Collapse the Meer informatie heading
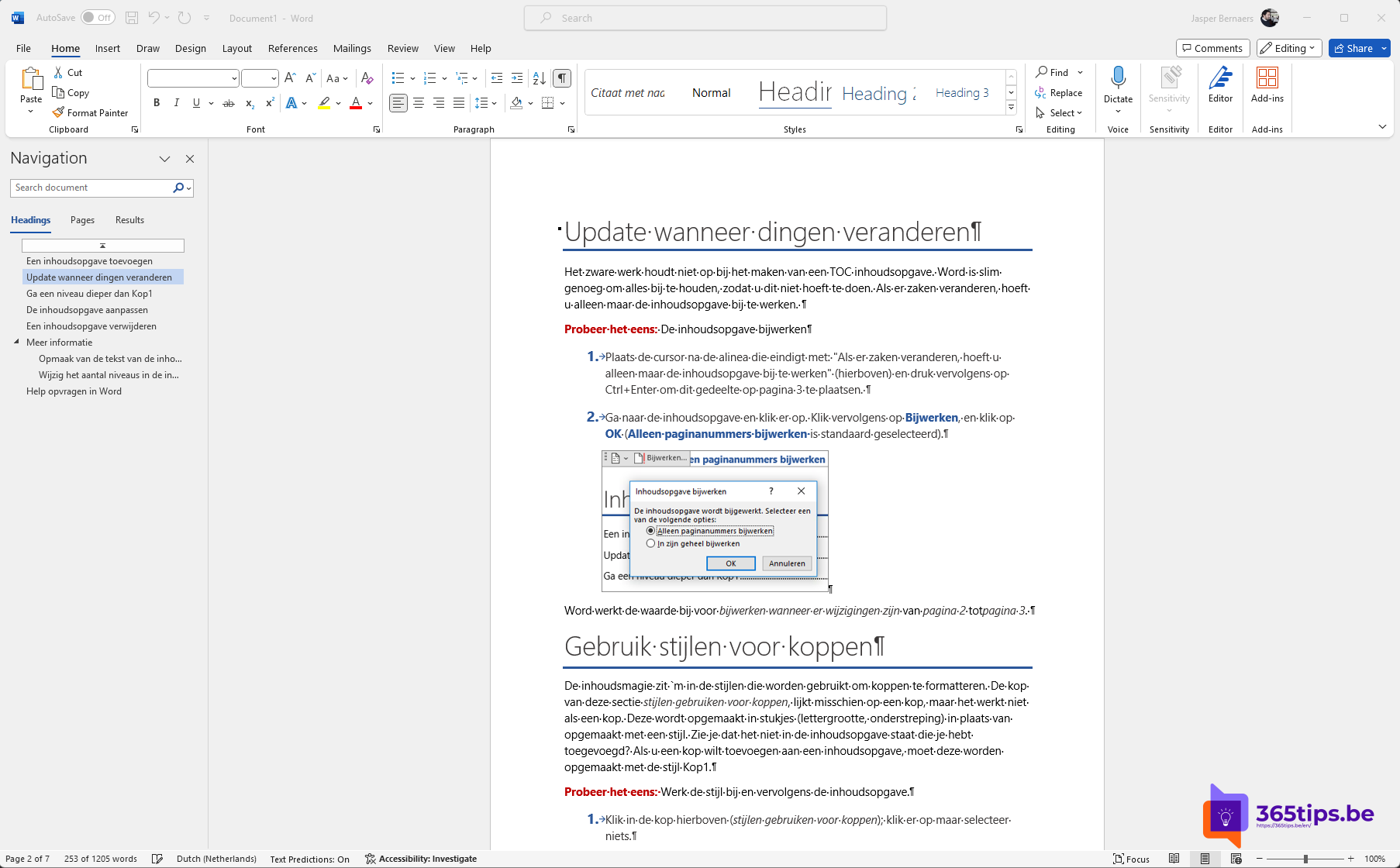The width and height of the screenshot is (1400, 868). coord(16,342)
